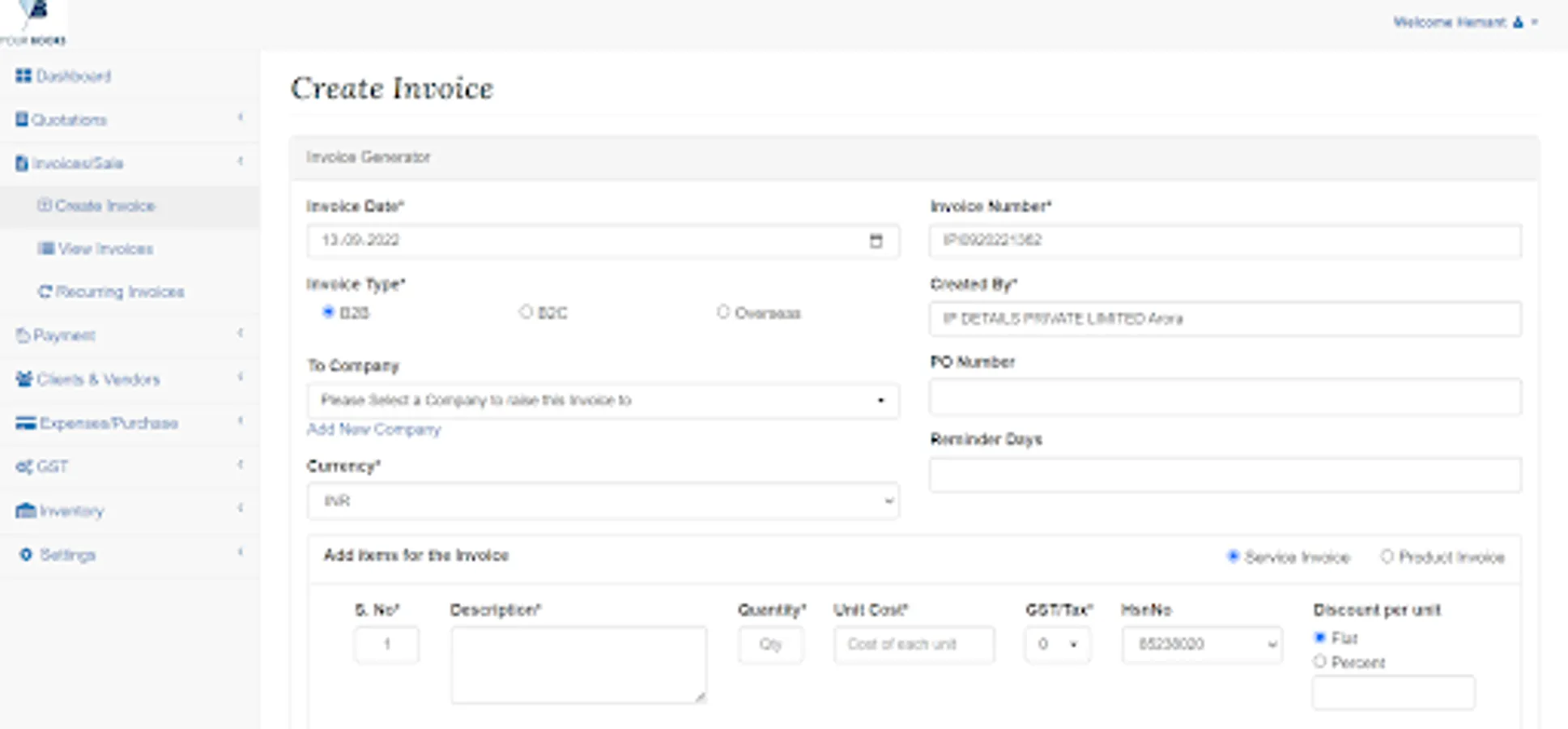Open the Currency INR dropdown

(603, 501)
